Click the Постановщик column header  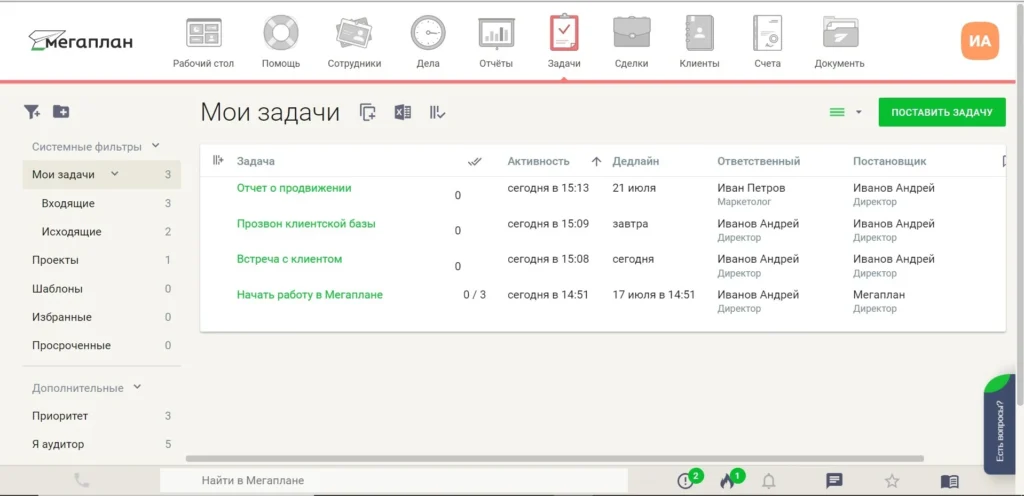[889, 161]
